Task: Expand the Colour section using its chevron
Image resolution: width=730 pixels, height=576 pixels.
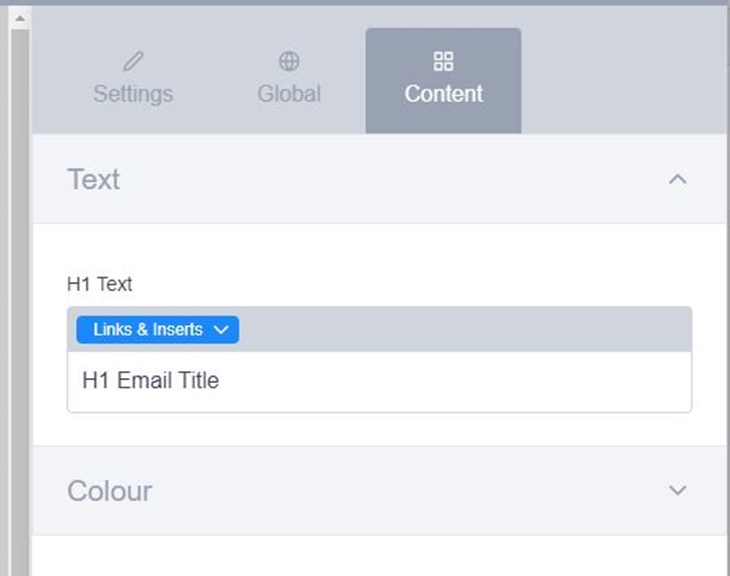Action: coord(678,490)
